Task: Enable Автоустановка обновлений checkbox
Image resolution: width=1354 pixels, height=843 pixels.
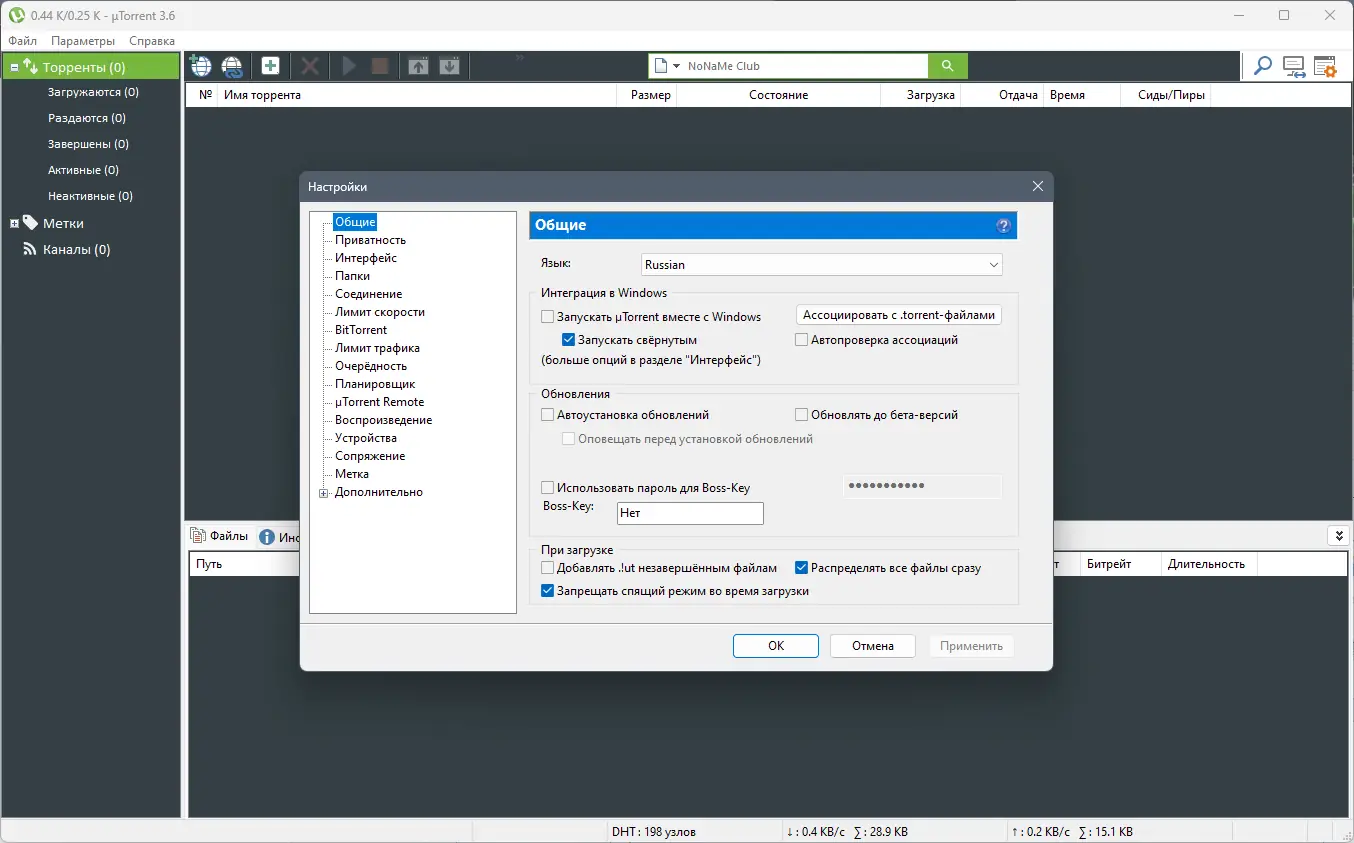Action: click(547, 414)
